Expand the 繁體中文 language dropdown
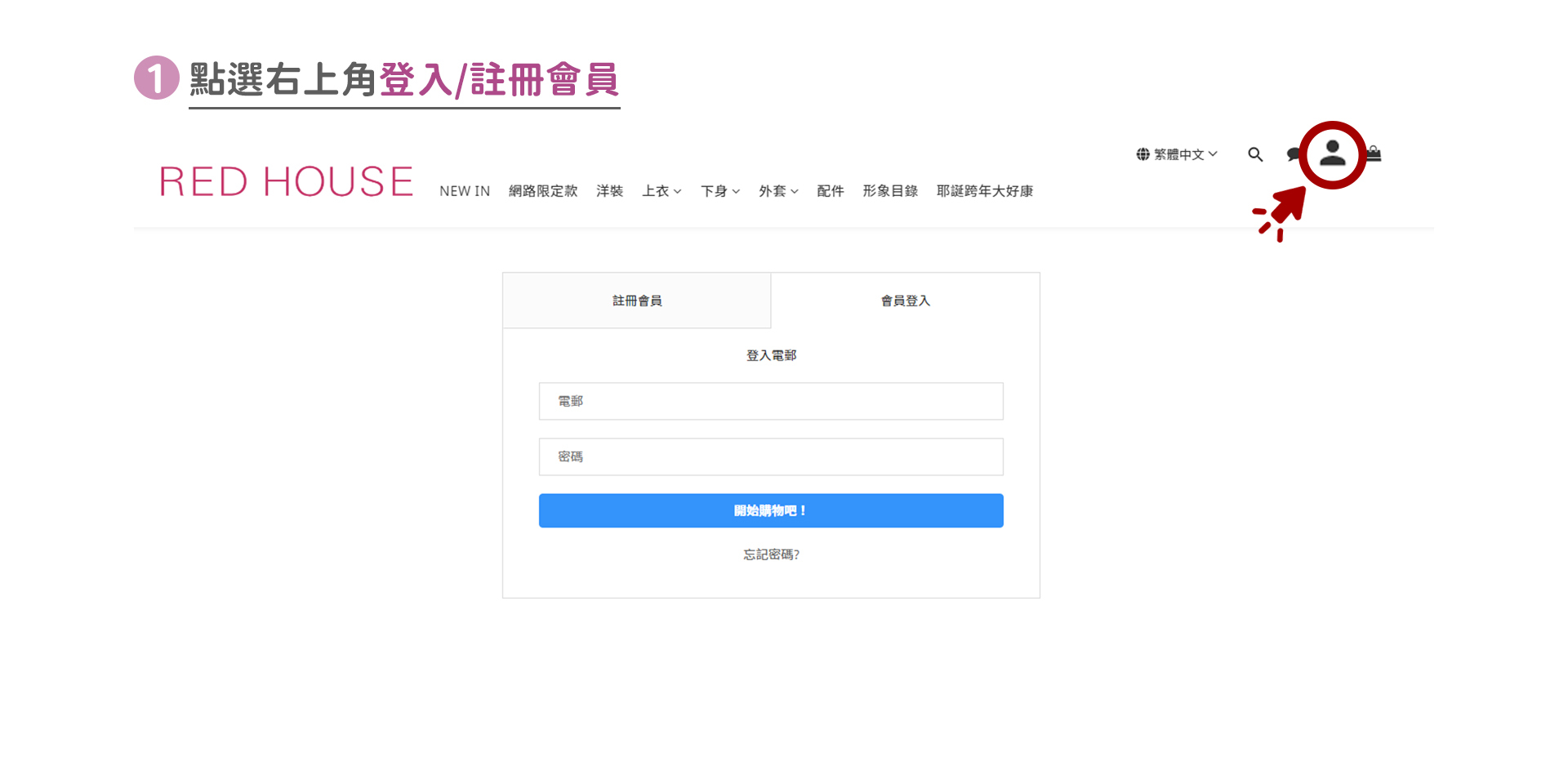 1185,154
